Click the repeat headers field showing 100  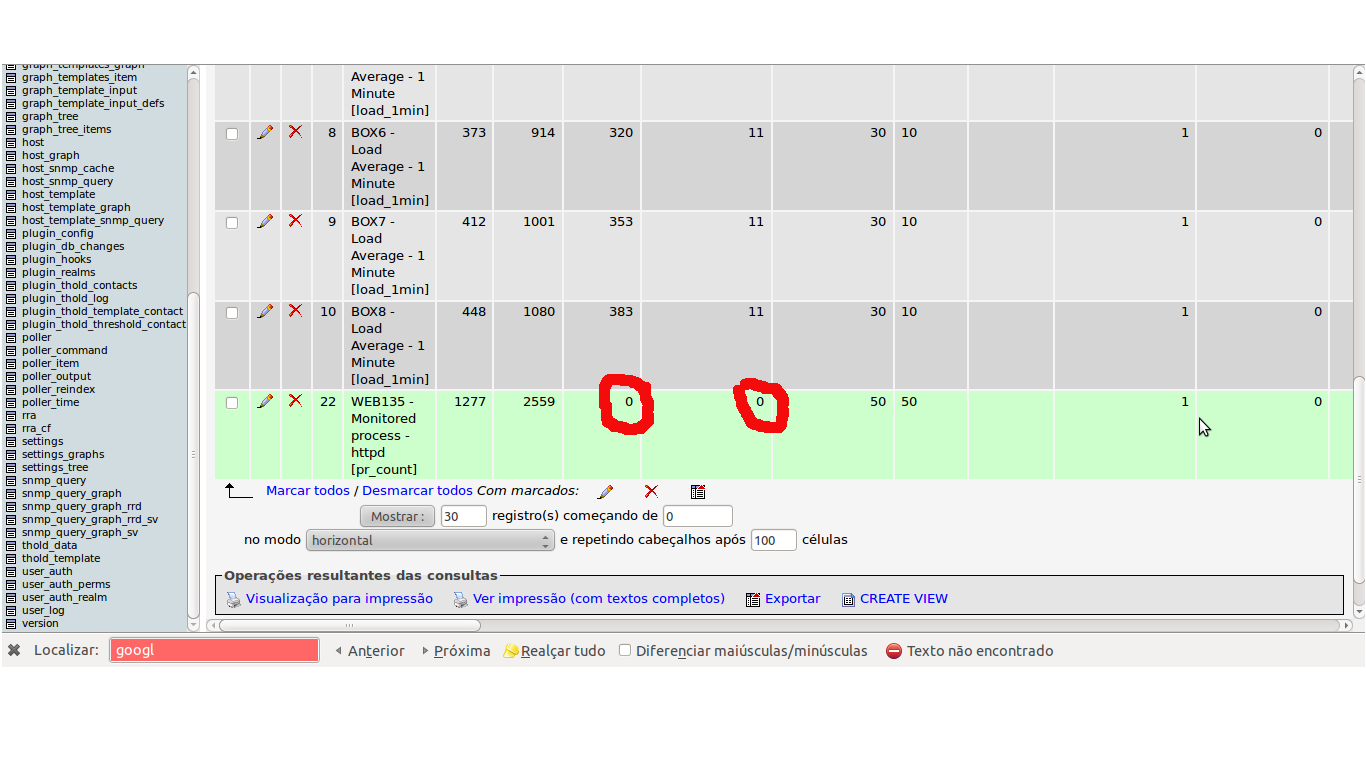tap(774, 540)
